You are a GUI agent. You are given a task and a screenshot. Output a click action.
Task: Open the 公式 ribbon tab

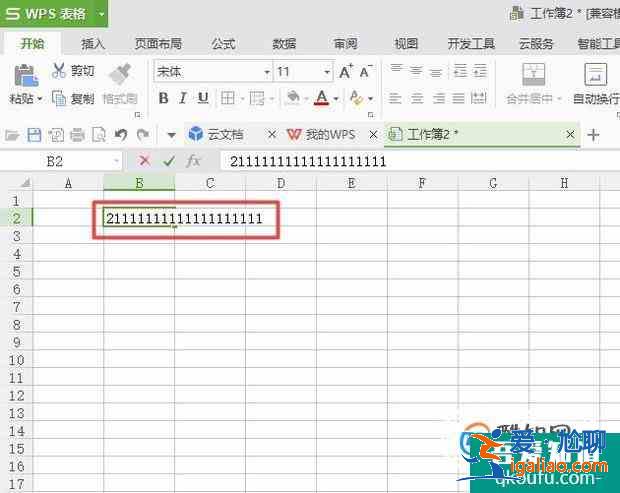pyautogui.click(x=223, y=43)
